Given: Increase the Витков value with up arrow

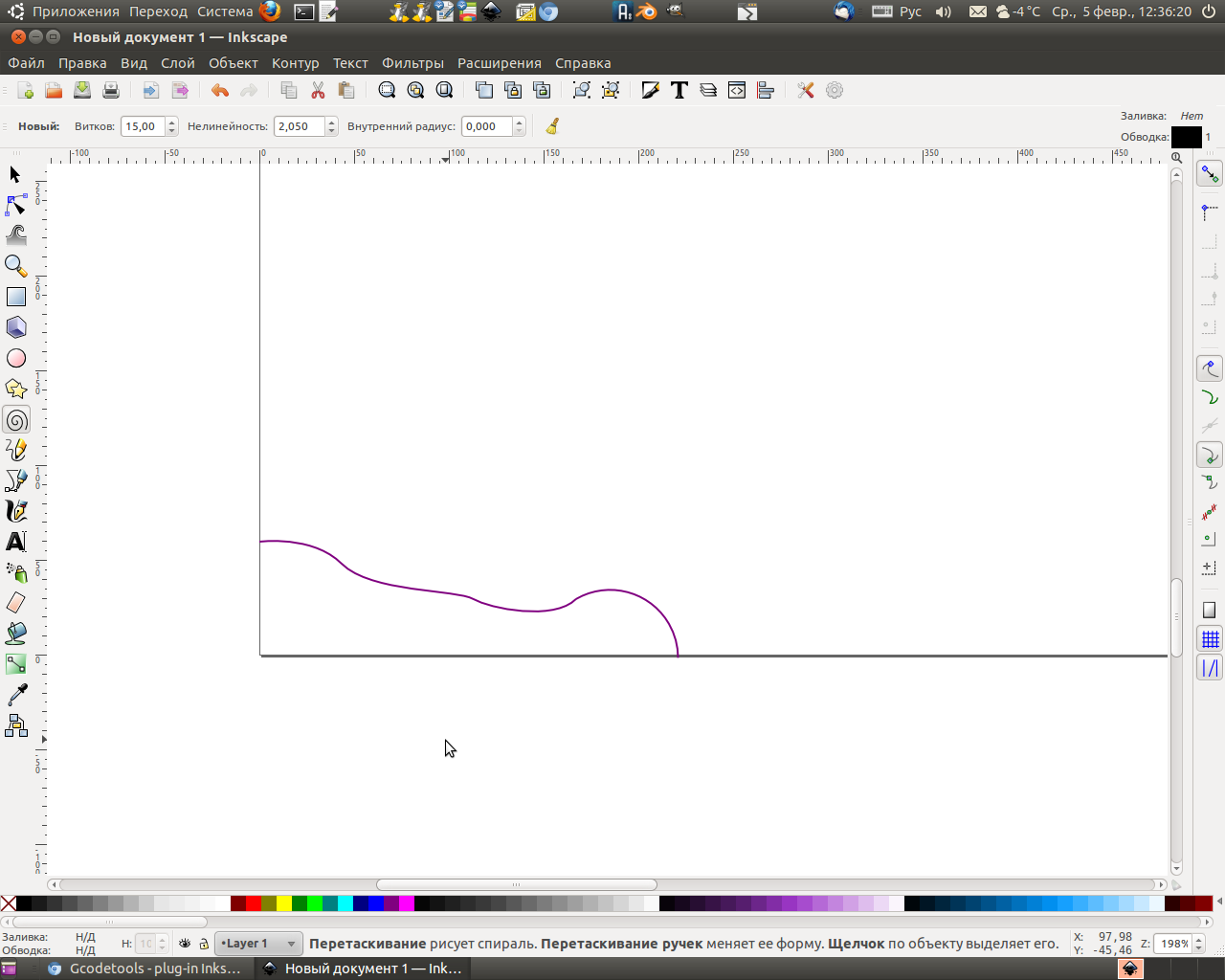Looking at the screenshot, I should (x=172, y=122).
